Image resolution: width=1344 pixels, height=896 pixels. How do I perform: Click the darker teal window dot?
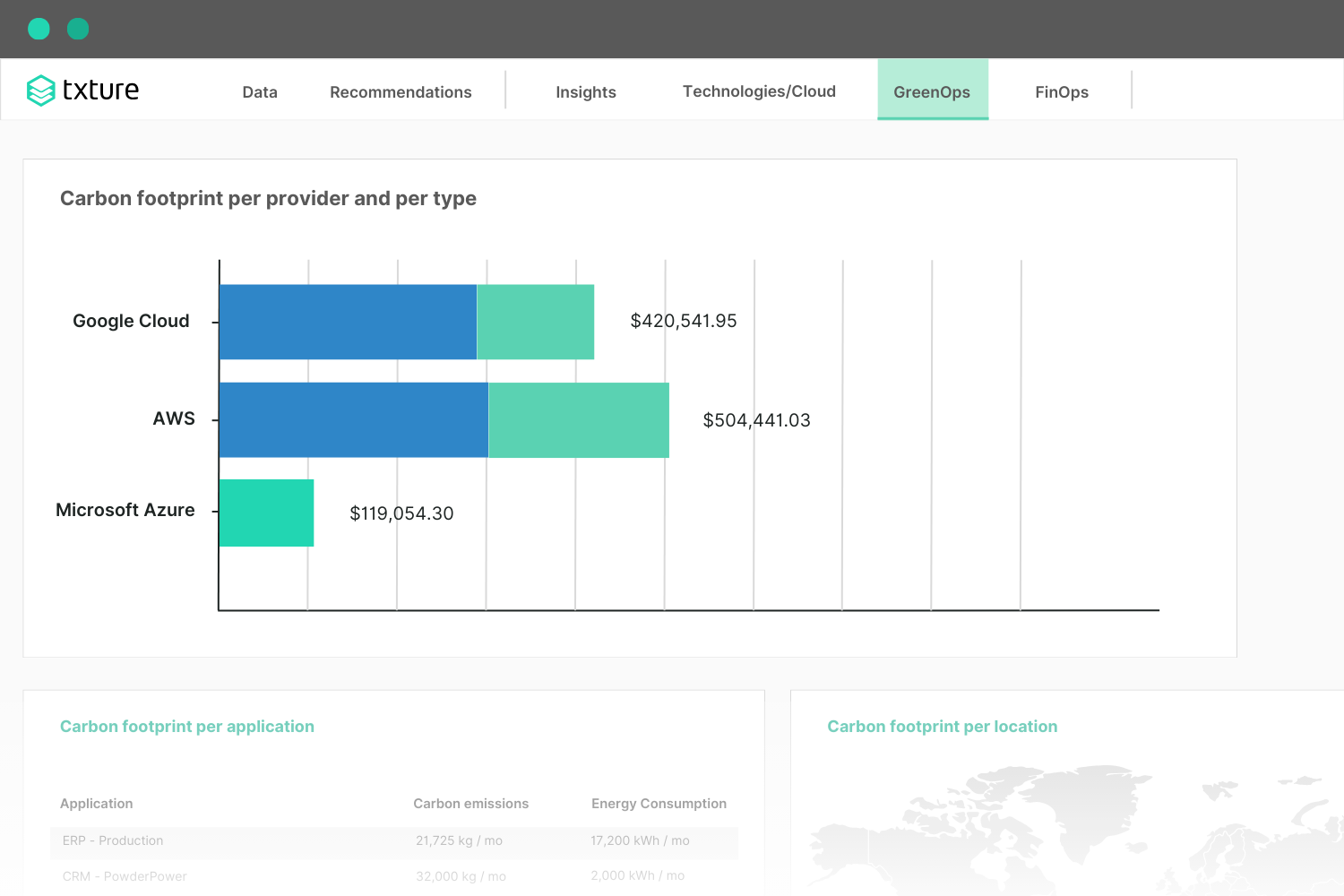tap(78, 29)
